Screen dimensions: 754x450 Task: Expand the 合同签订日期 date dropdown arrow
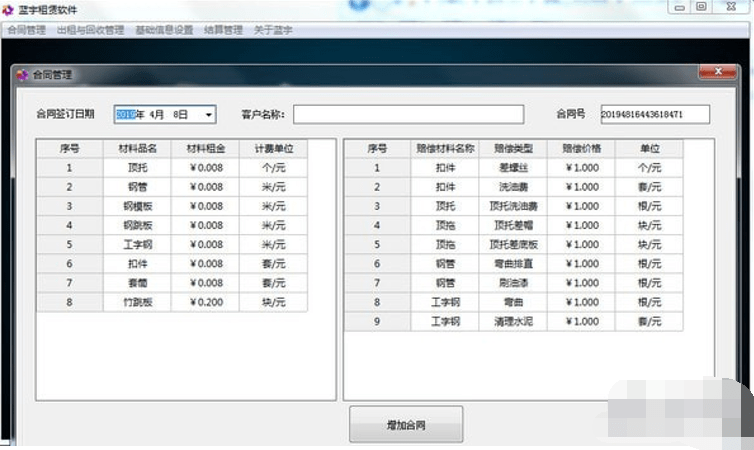click(x=209, y=115)
